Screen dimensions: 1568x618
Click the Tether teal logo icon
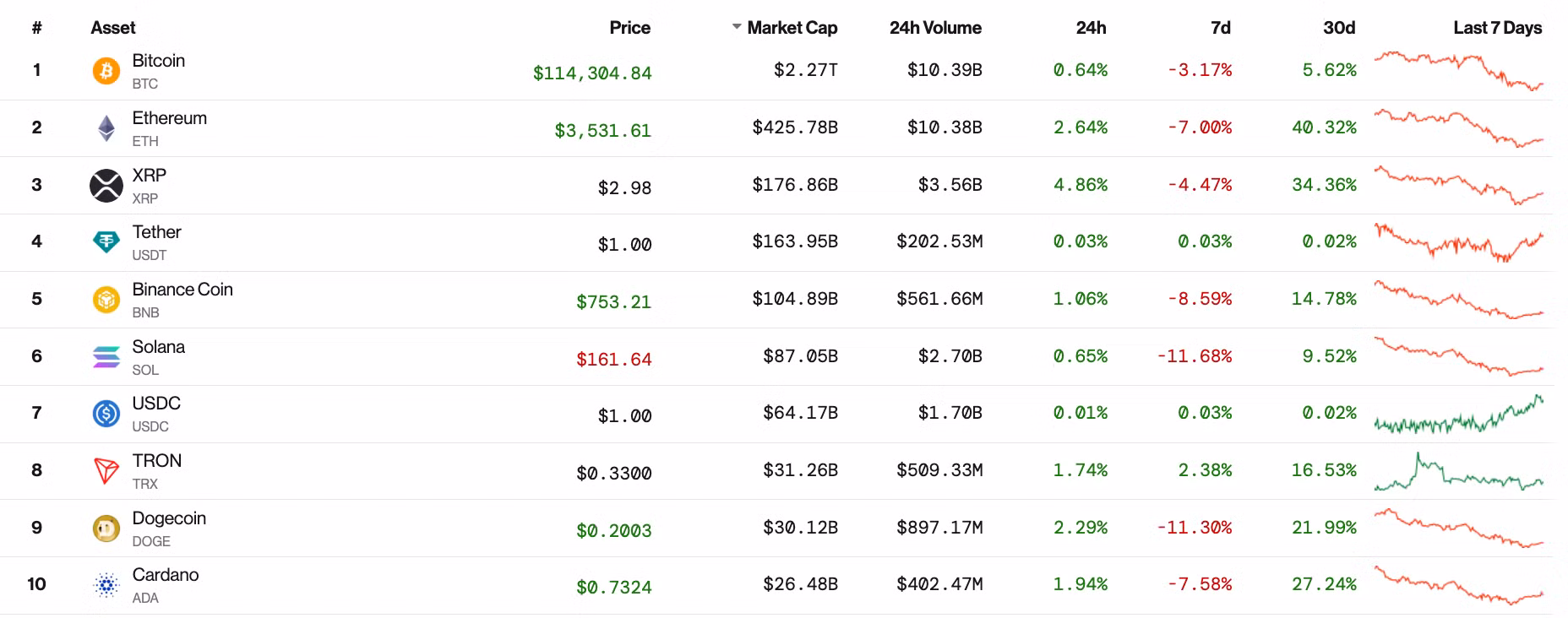click(x=106, y=242)
